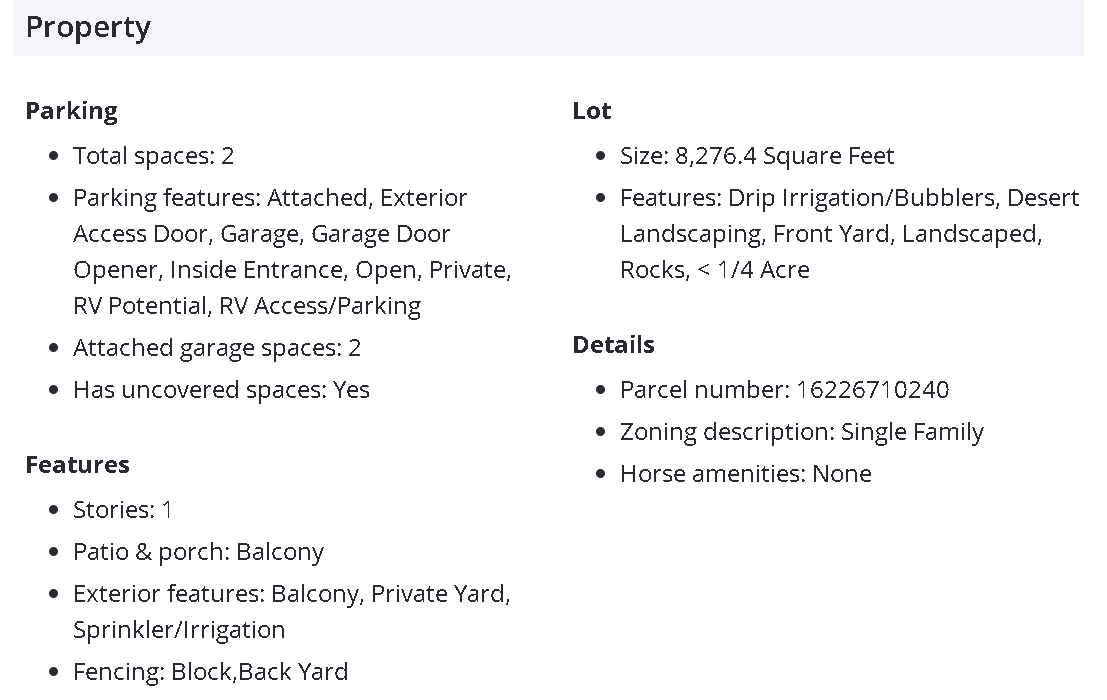This screenshot has height=700, width=1107.
Task: Click the RV Access/Parking text
Action: coord(319,305)
